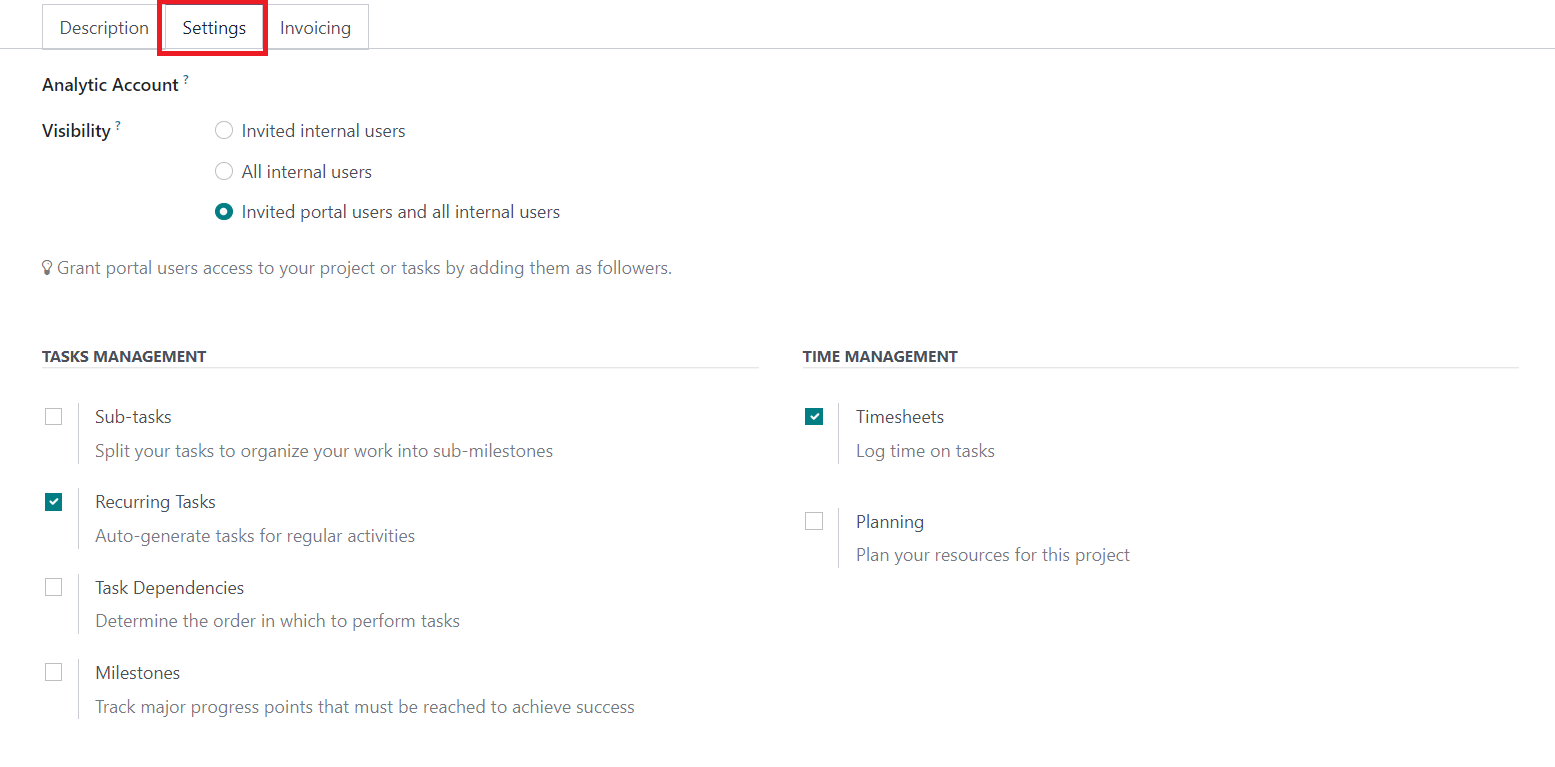Uncheck the Recurring Tasks checkbox

point(54,502)
